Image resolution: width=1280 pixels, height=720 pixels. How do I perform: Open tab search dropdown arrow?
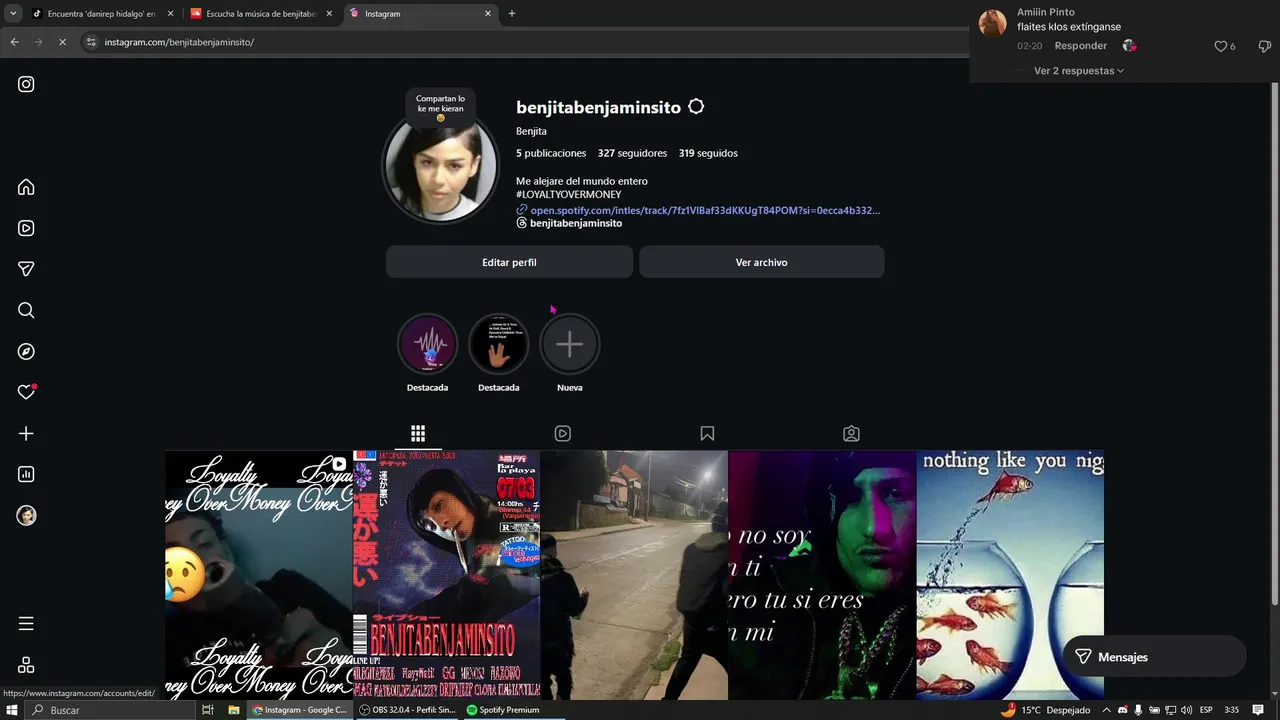point(13,13)
